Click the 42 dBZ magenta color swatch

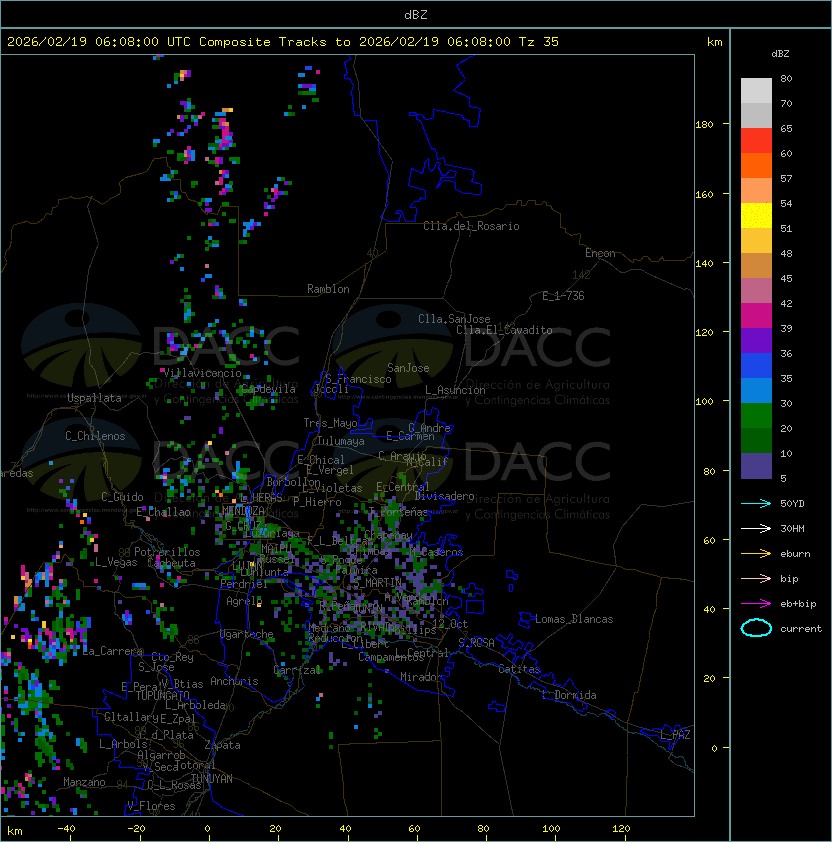click(x=756, y=315)
